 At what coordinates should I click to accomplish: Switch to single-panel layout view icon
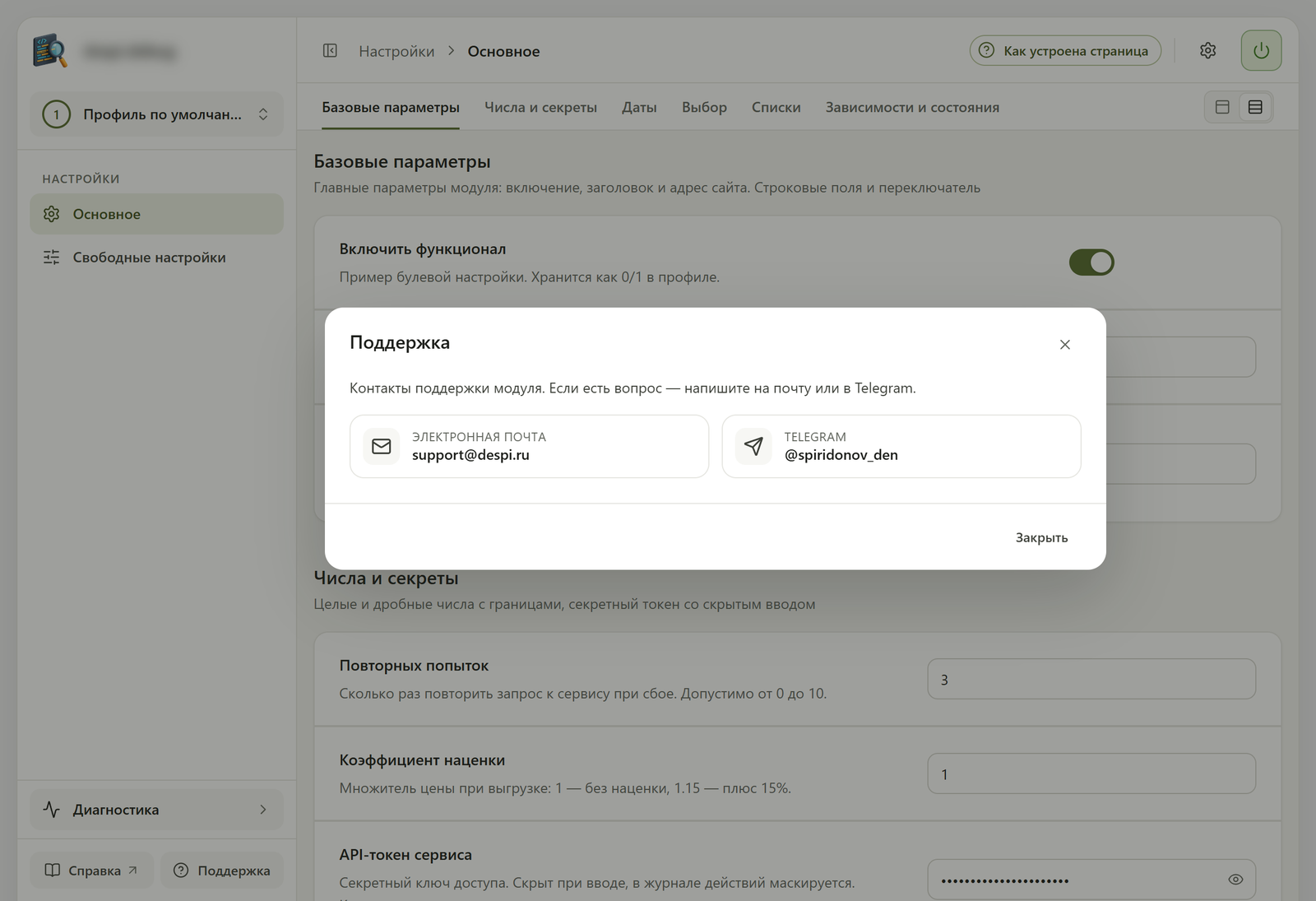point(1222,107)
